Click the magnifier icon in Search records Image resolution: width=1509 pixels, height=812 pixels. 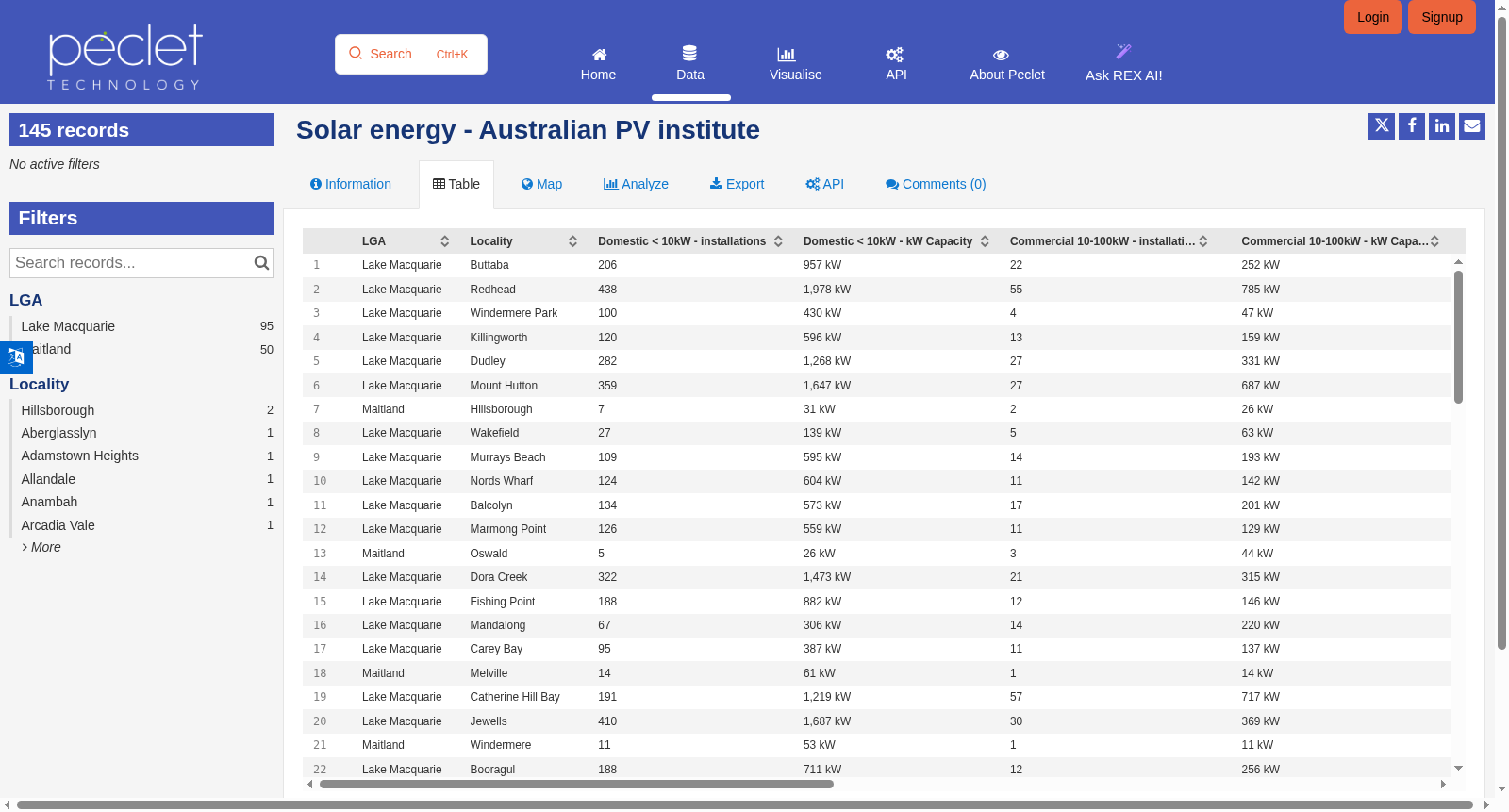pos(261,263)
